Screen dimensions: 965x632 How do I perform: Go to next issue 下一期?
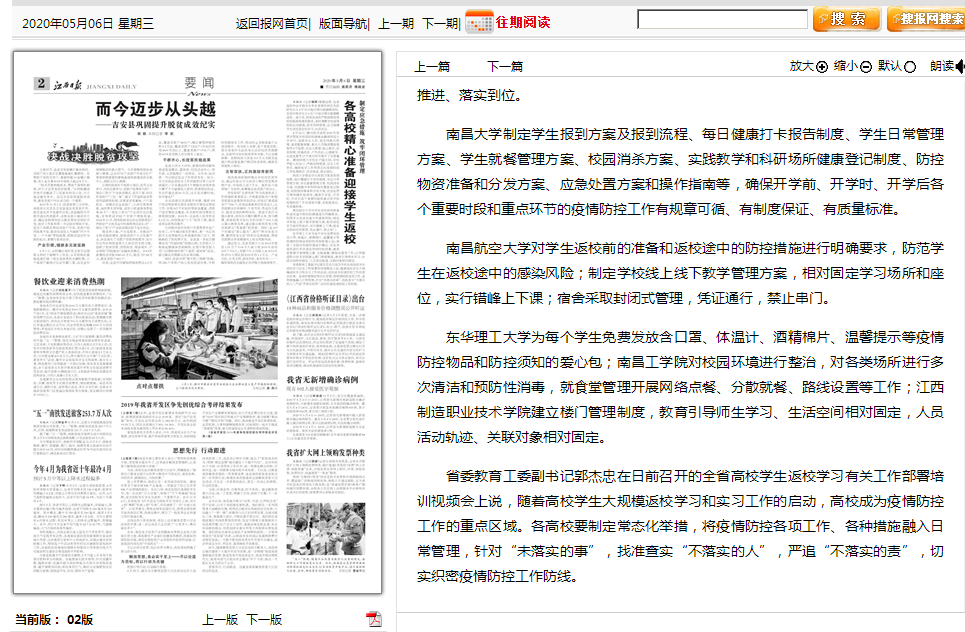click(x=439, y=23)
